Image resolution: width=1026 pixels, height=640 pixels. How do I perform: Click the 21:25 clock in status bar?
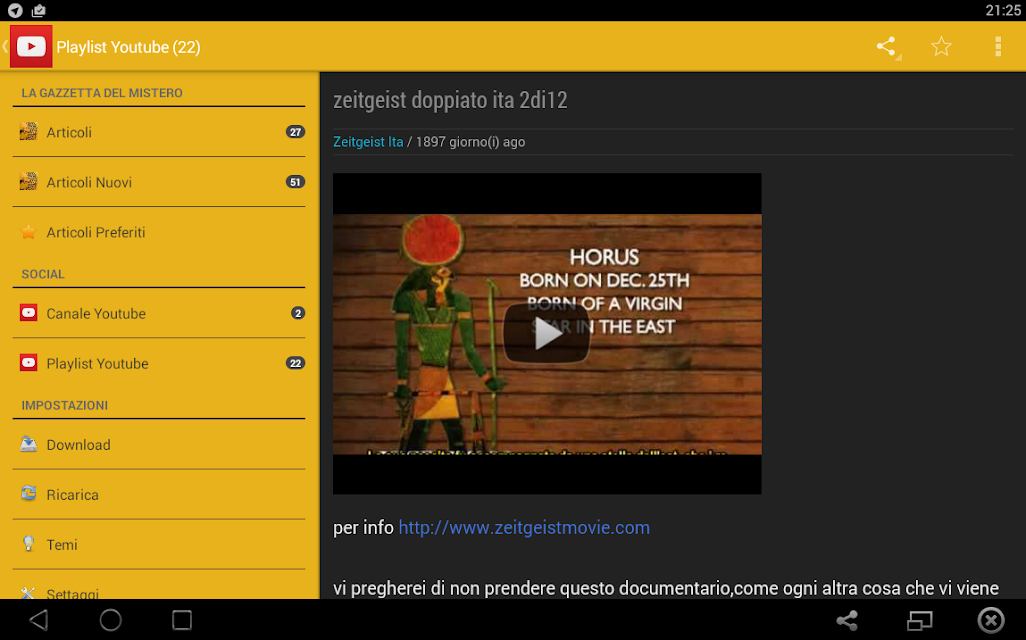coord(1003,10)
